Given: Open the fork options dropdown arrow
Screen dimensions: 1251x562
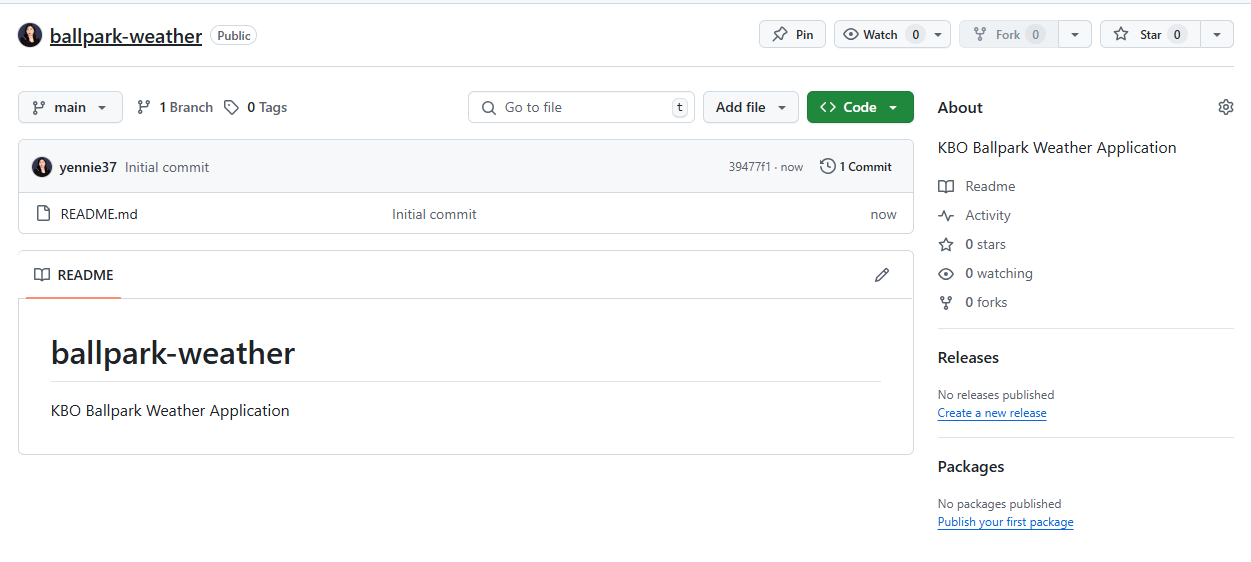Looking at the screenshot, I should [1074, 34].
